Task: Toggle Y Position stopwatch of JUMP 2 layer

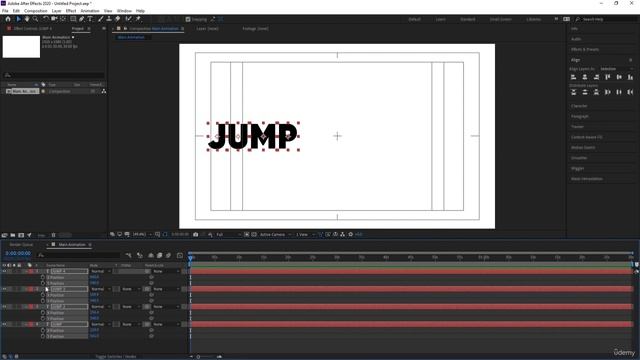Action: pyautogui.click(x=43, y=318)
